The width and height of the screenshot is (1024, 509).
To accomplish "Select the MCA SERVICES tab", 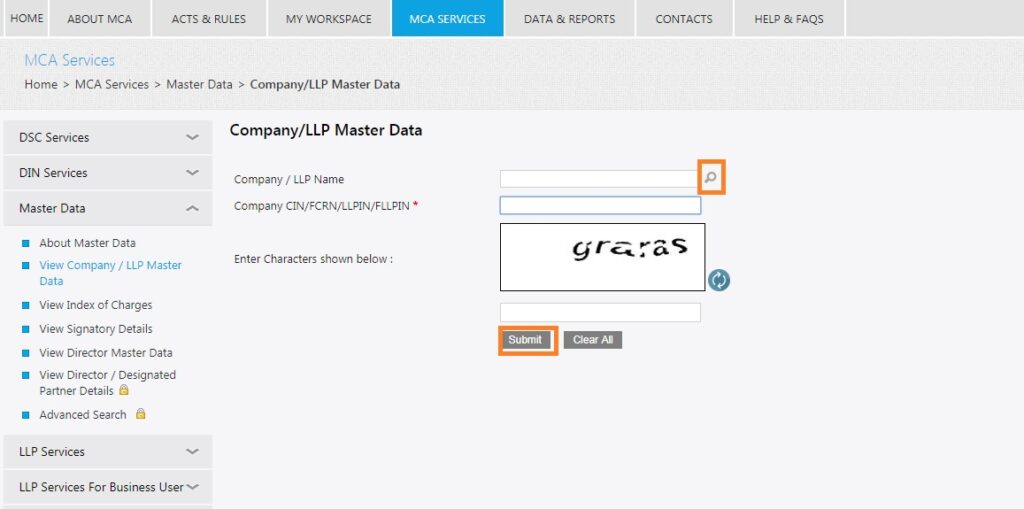I will click(x=447, y=19).
